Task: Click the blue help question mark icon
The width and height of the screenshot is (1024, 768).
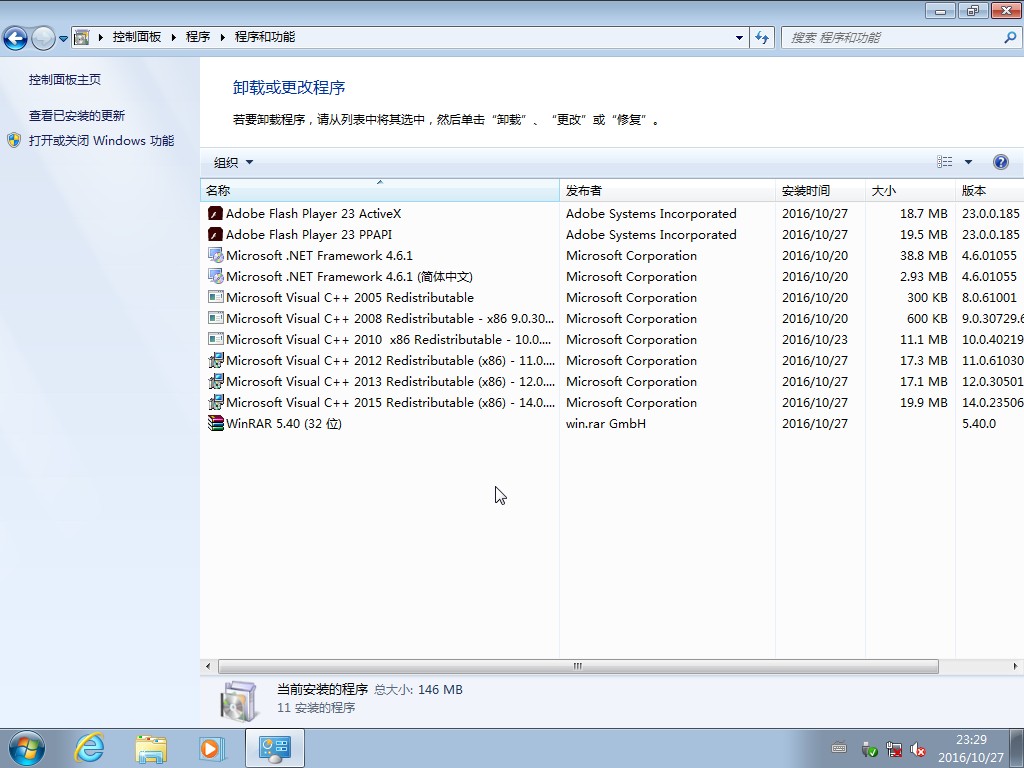Action: click(x=1000, y=162)
